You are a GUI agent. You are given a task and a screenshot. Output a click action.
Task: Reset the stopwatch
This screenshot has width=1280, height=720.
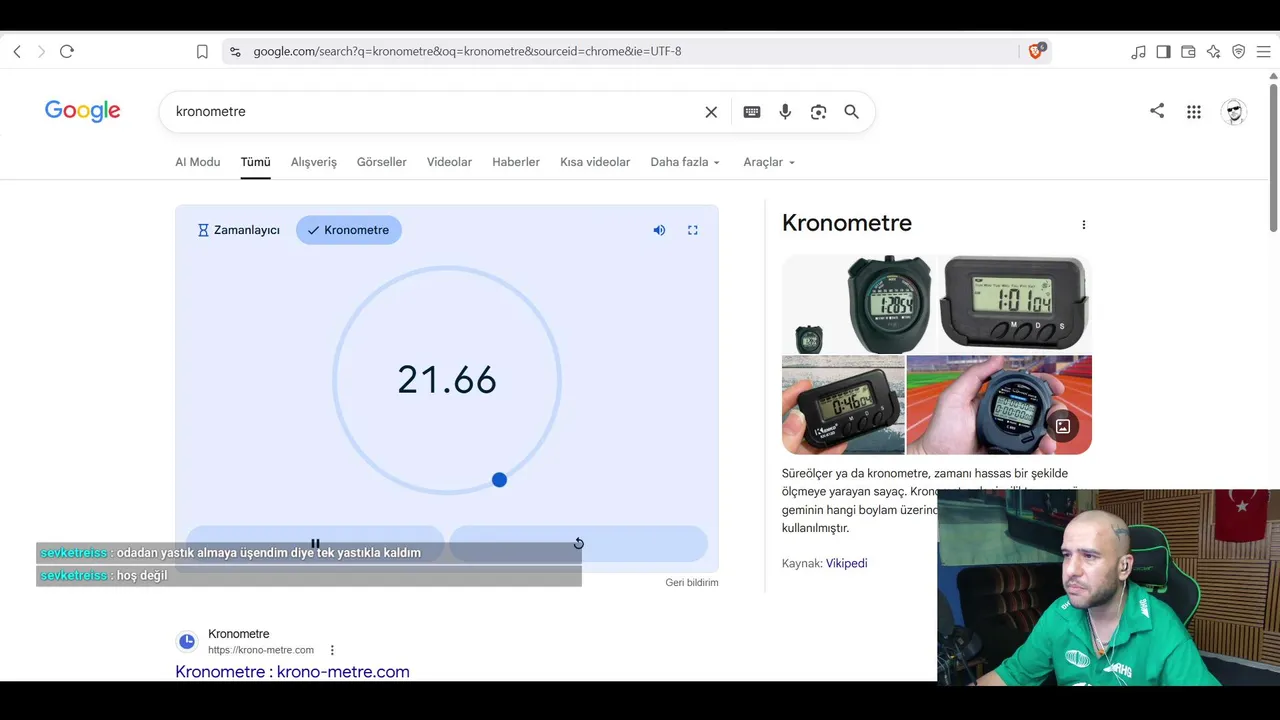[x=578, y=544]
